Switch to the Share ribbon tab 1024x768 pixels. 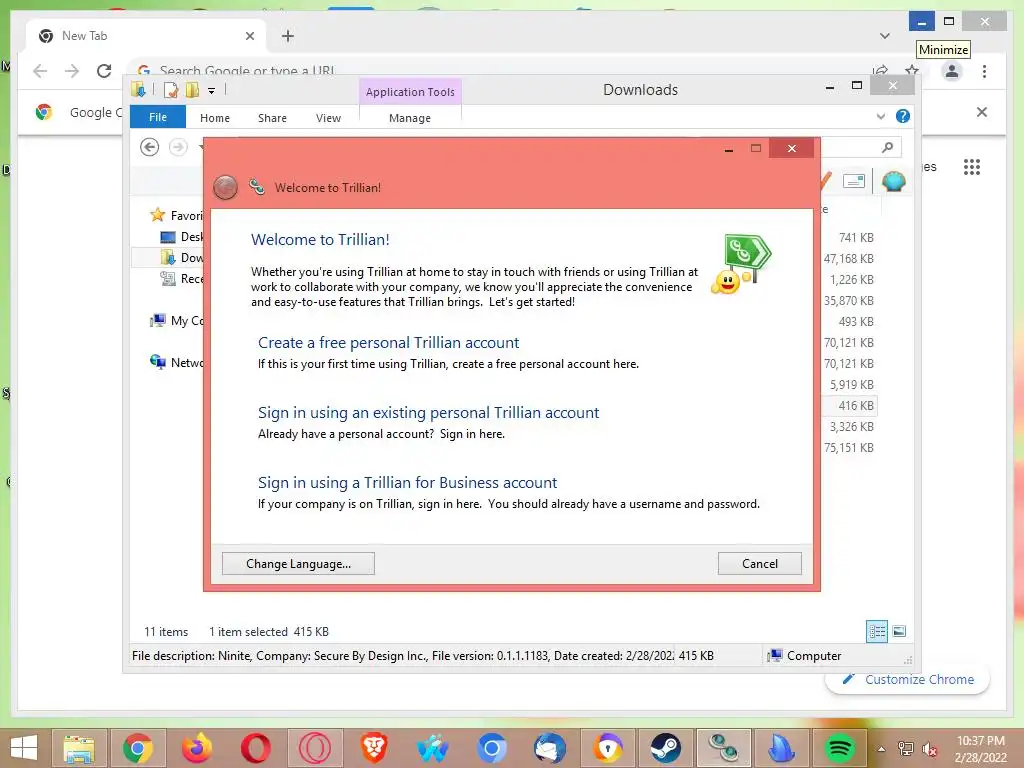[272, 118]
